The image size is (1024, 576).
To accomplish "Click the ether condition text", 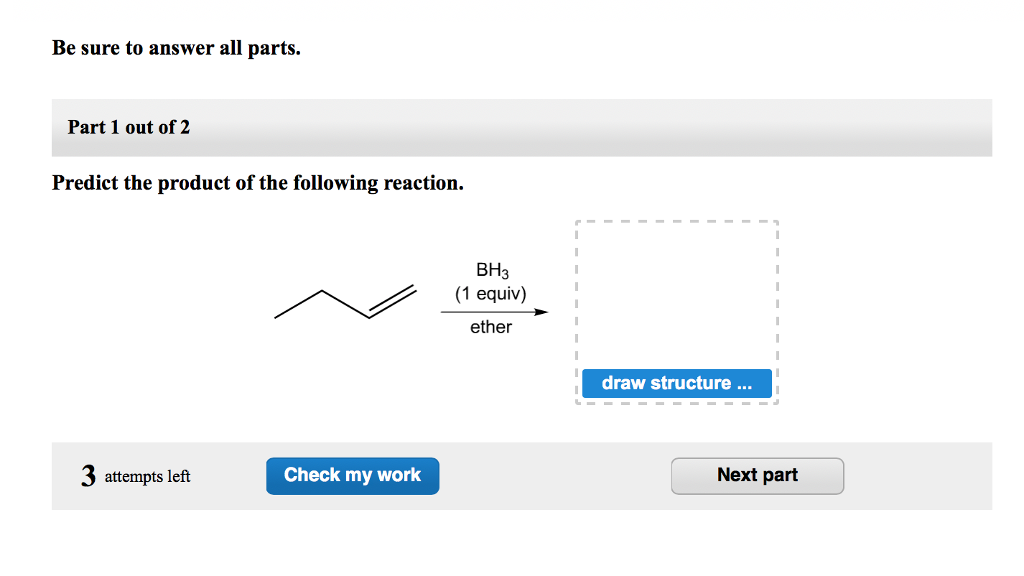I will (x=489, y=326).
